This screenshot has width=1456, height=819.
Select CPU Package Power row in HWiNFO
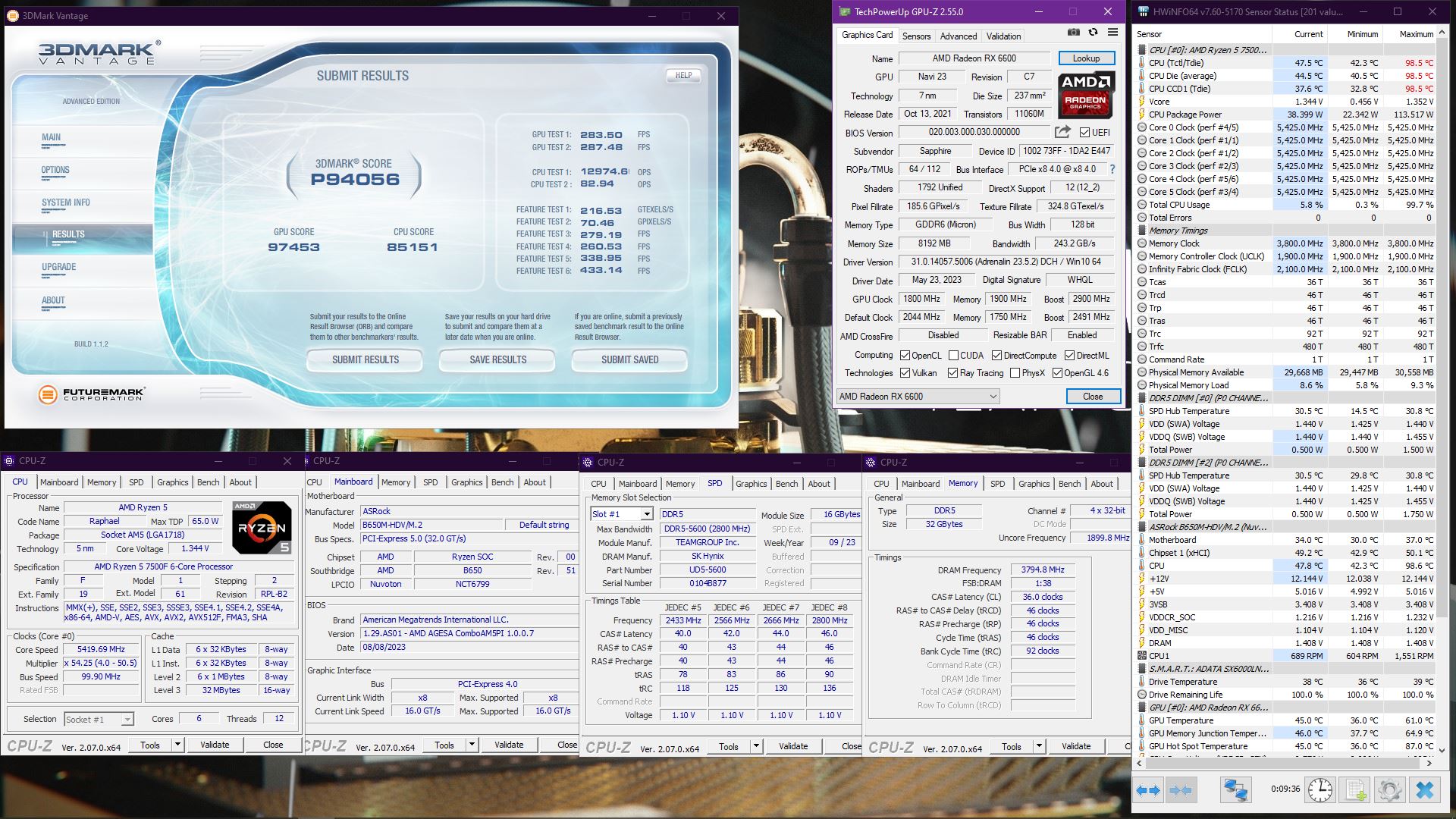(x=1285, y=115)
